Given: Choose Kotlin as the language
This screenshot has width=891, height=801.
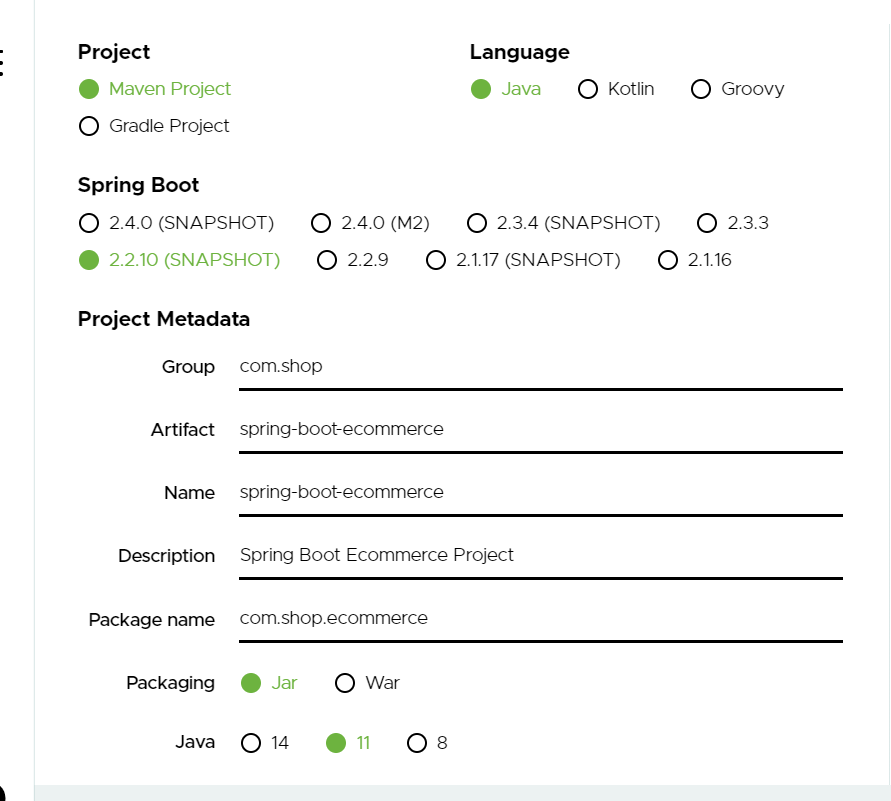Looking at the screenshot, I should point(588,89).
